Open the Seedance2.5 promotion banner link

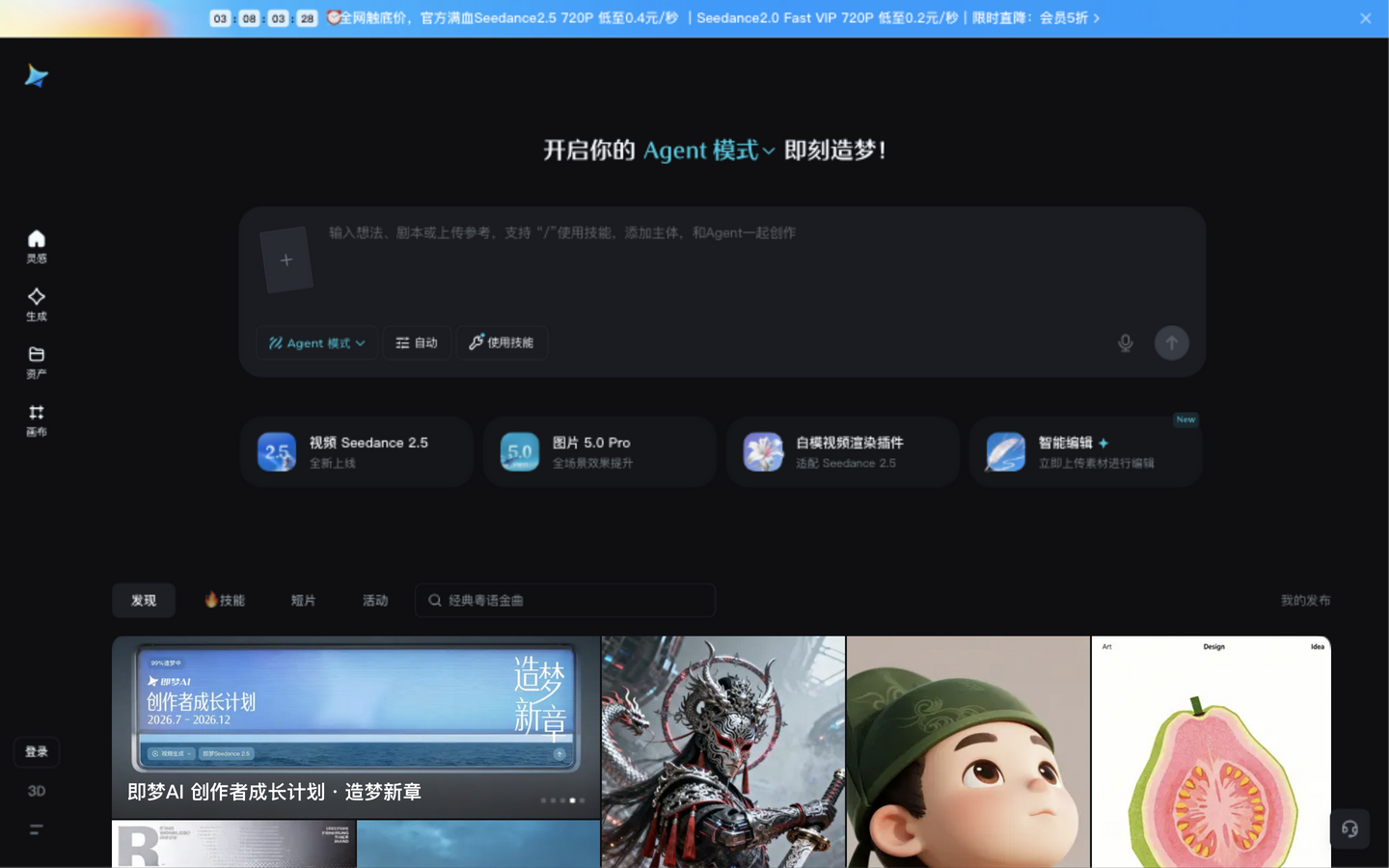coord(714,18)
